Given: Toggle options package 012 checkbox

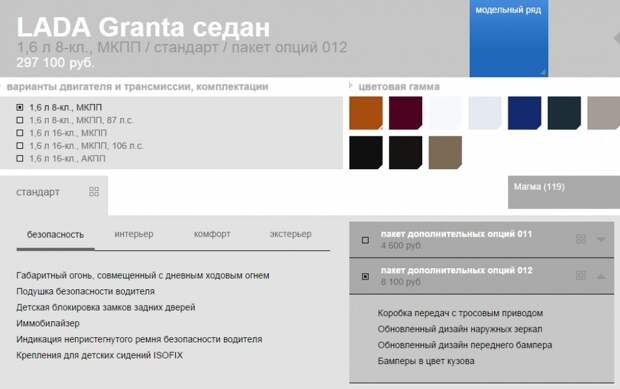Looking at the screenshot, I should click(365, 276).
